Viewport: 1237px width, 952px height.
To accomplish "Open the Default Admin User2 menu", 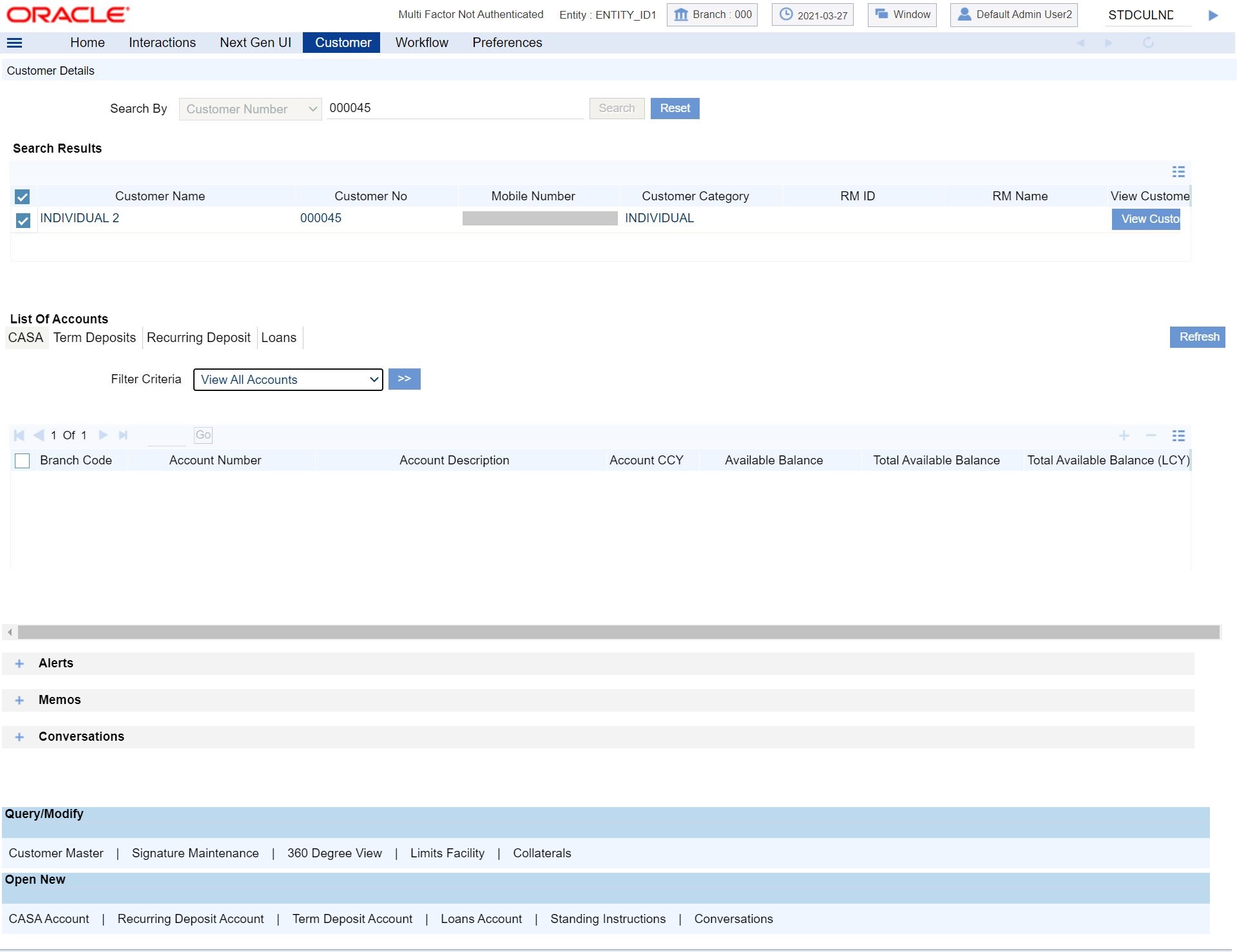I will pyautogui.click(x=1014, y=15).
